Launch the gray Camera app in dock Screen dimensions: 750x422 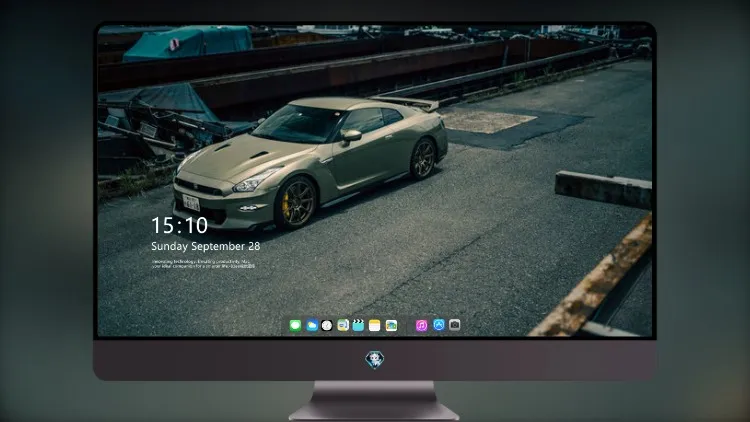455,325
